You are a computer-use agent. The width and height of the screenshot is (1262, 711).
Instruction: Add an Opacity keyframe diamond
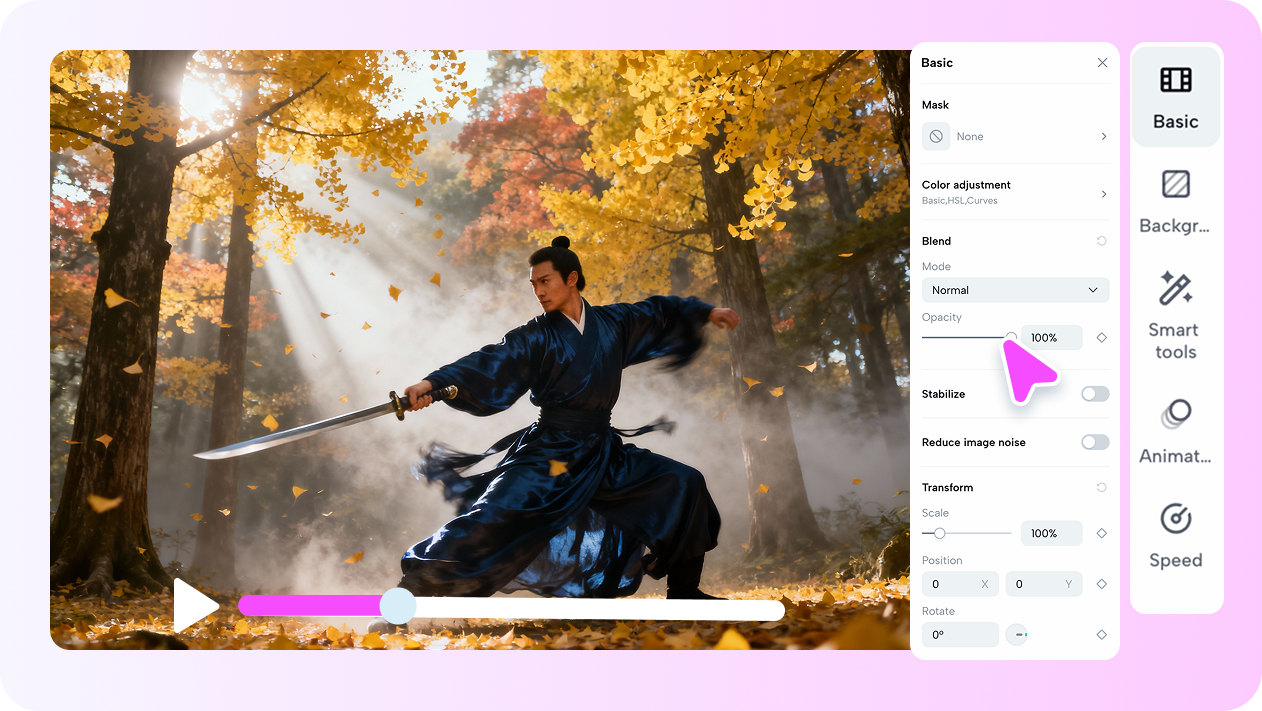(1101, 337)
